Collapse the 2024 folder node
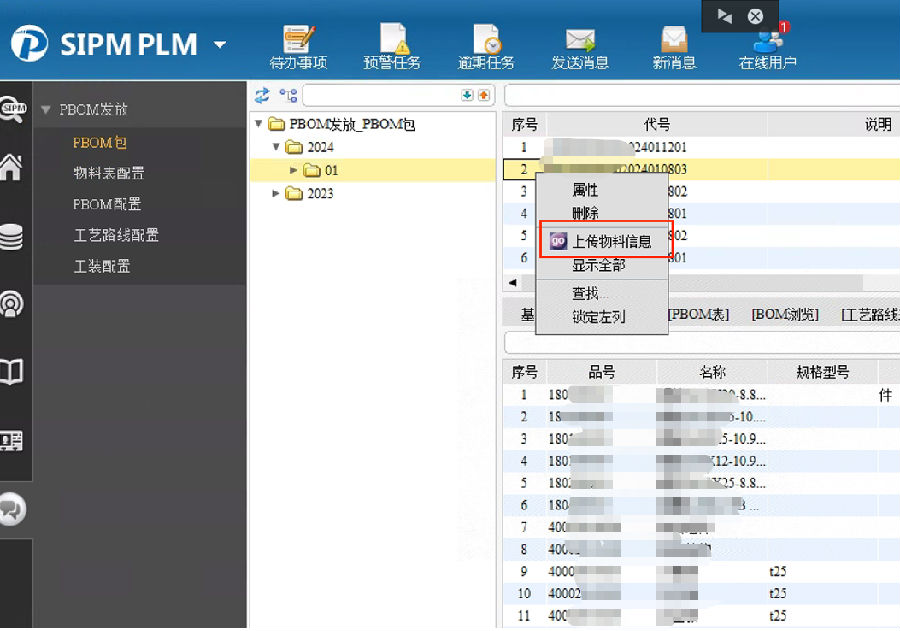900x631 pixels. pos(276,147)
